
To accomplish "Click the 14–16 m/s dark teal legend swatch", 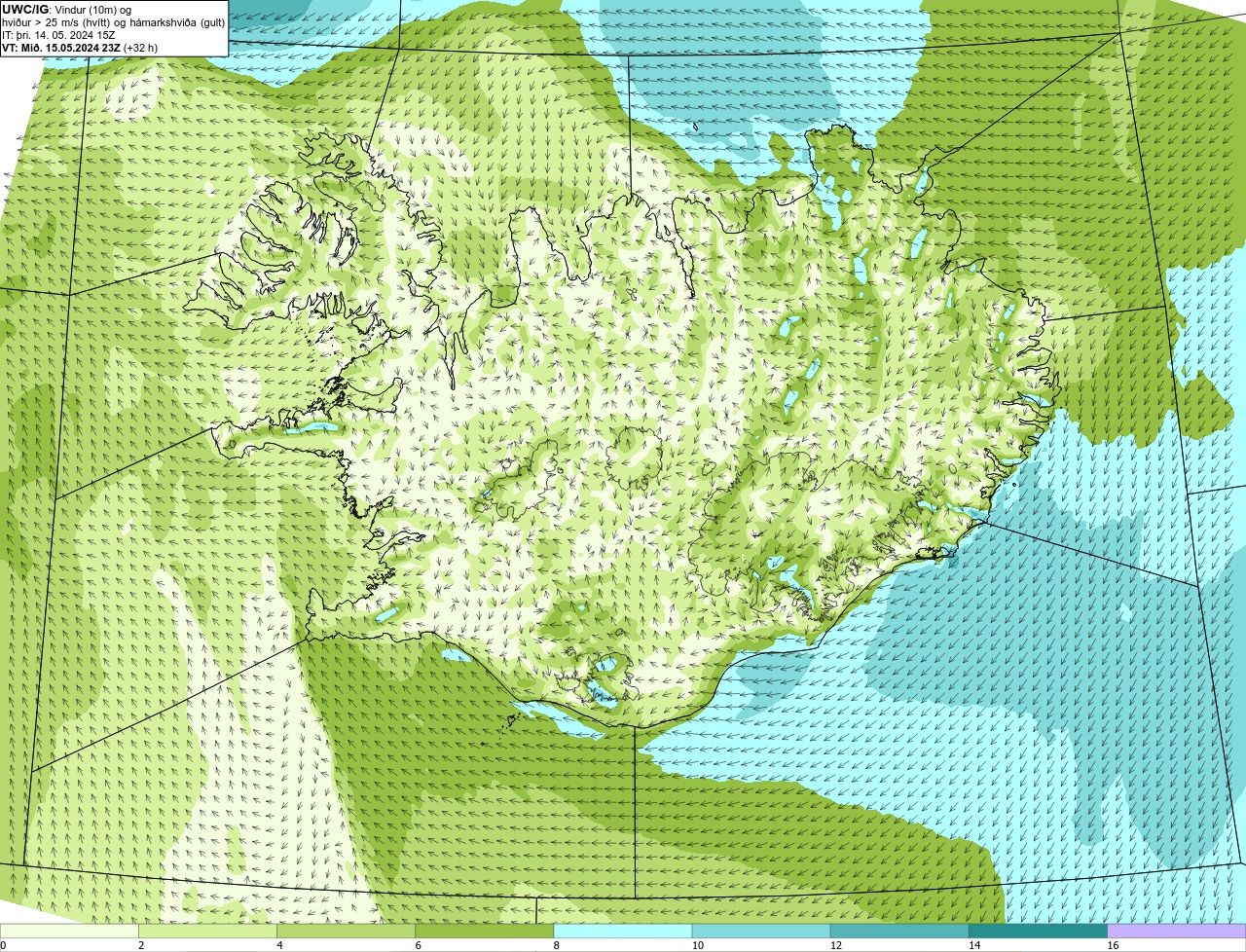I will 1038,931.
